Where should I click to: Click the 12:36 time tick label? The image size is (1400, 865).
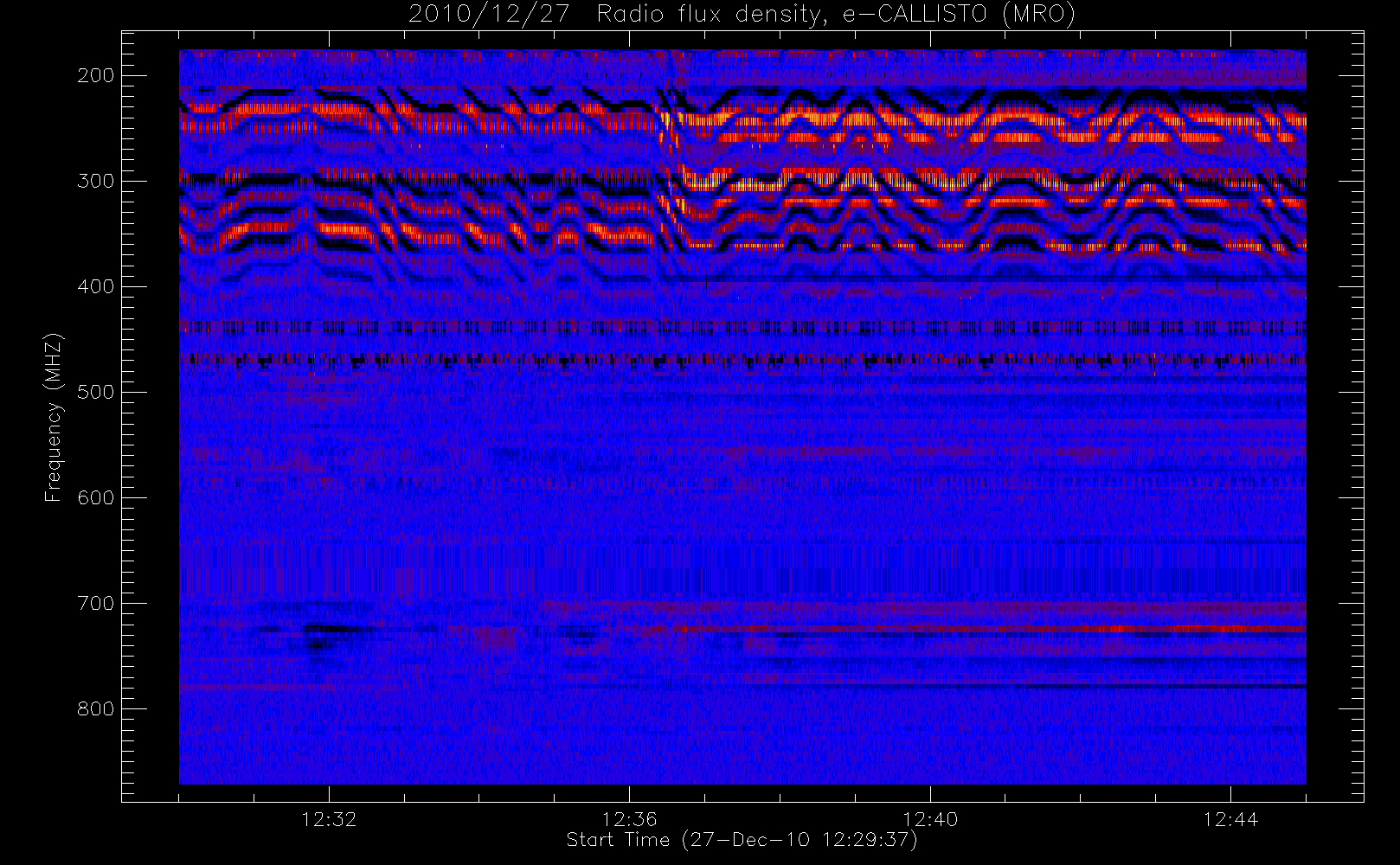pos(630,819)
